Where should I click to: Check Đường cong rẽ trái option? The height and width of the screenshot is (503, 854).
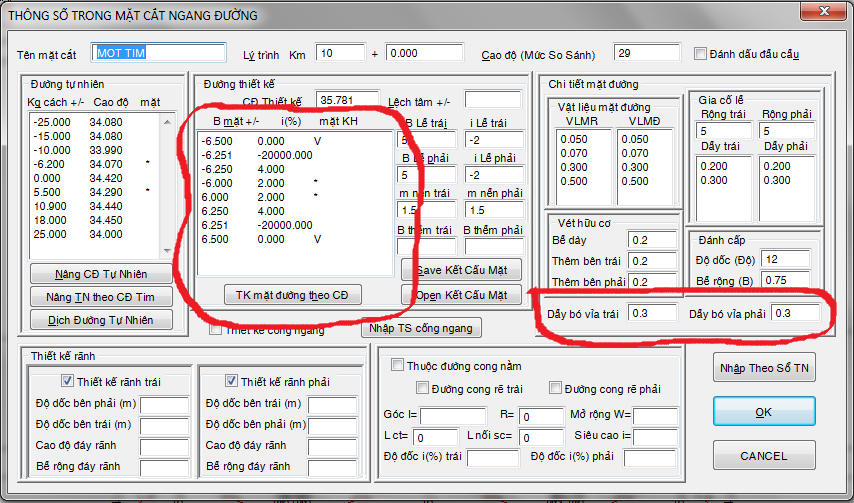coord(422,388)
